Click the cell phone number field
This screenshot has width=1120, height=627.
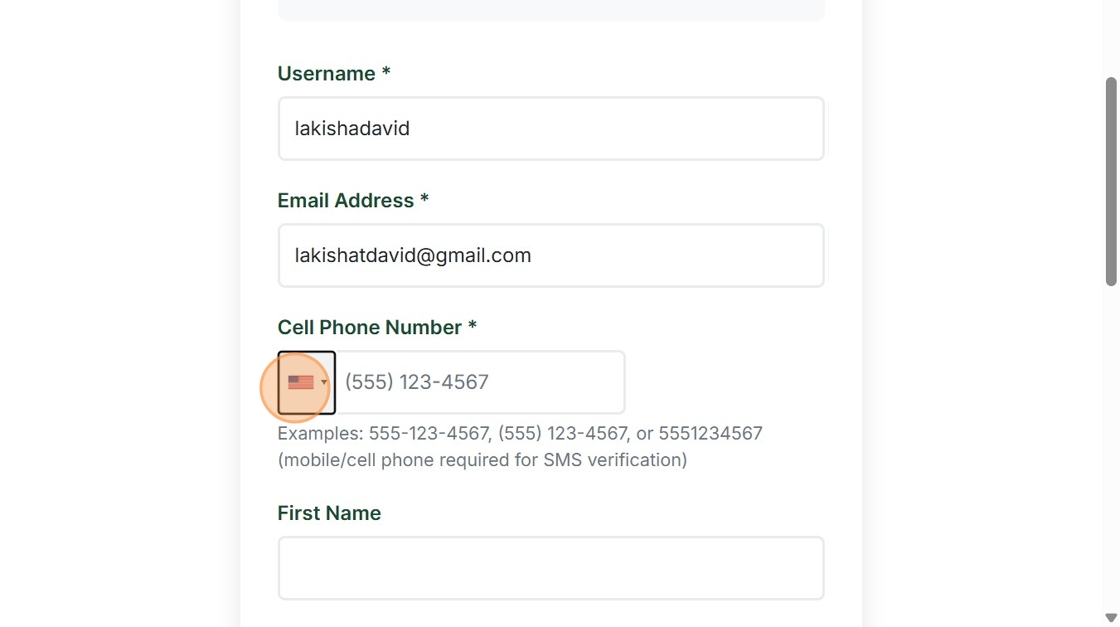click(x=480, y=382)
